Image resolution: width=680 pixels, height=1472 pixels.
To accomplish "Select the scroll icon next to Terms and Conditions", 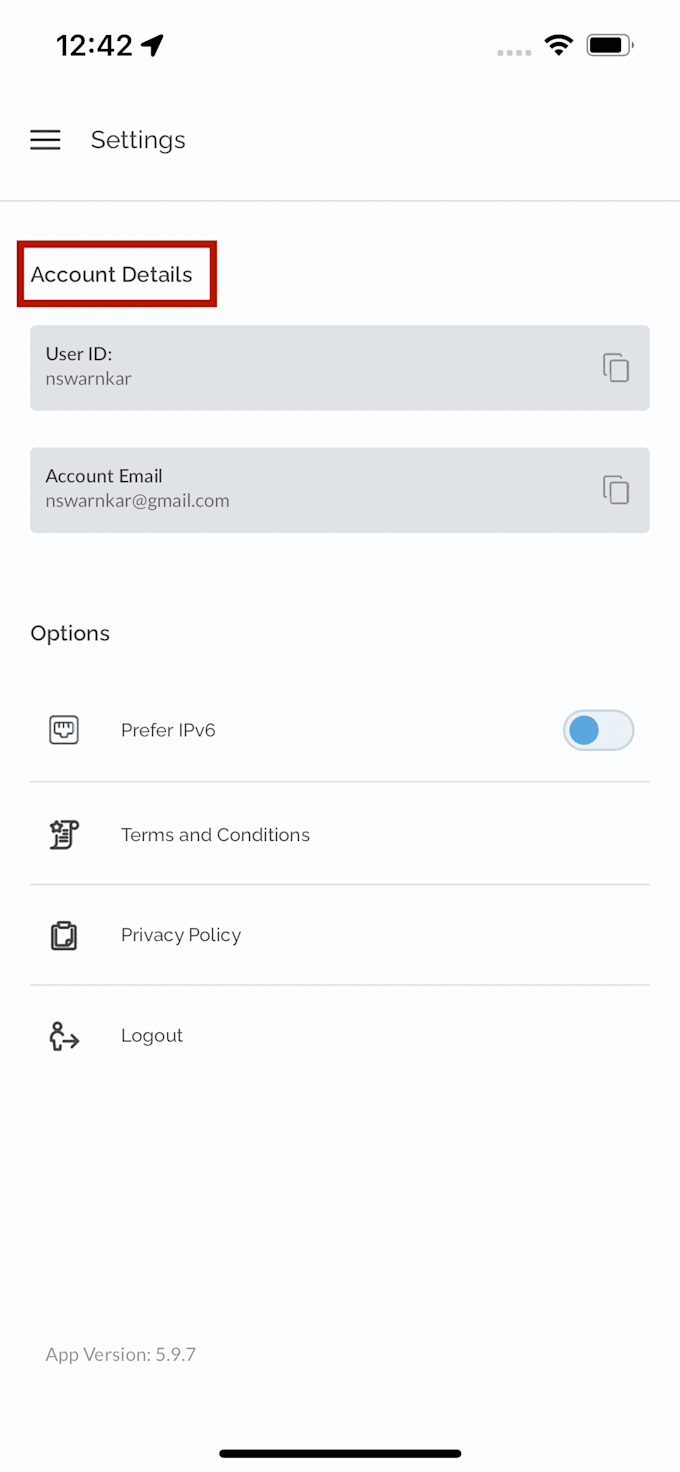I will 64,834.
